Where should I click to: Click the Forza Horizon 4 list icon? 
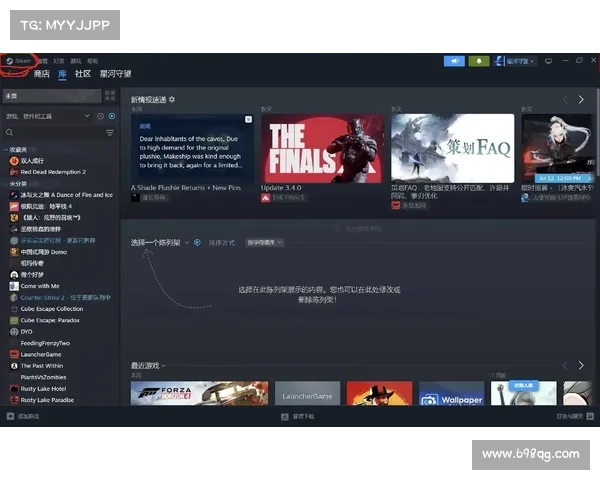pyautogui.click(x=14, y=206)
